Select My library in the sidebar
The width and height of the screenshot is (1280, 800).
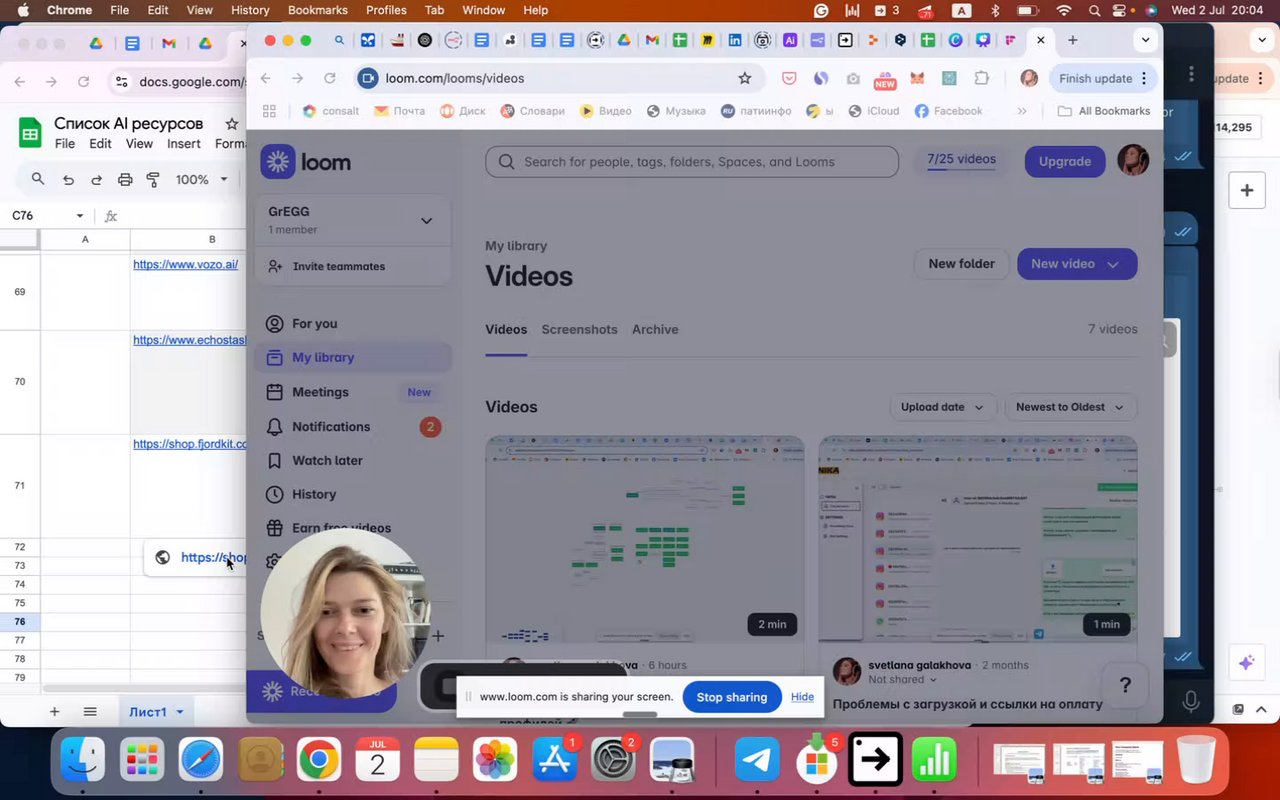click(x=353, y=357)
